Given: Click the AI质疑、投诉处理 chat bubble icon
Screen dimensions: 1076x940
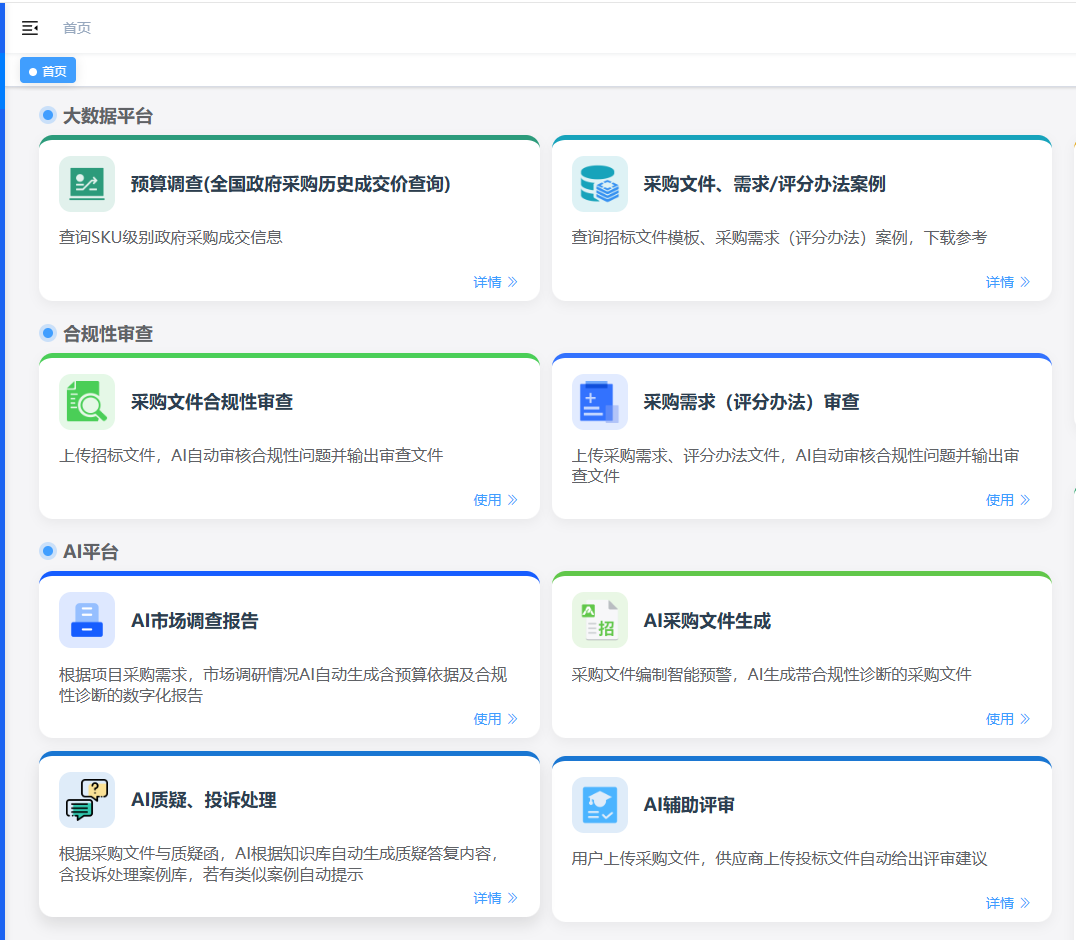Looking at the screenshot, I should point(87,800).
